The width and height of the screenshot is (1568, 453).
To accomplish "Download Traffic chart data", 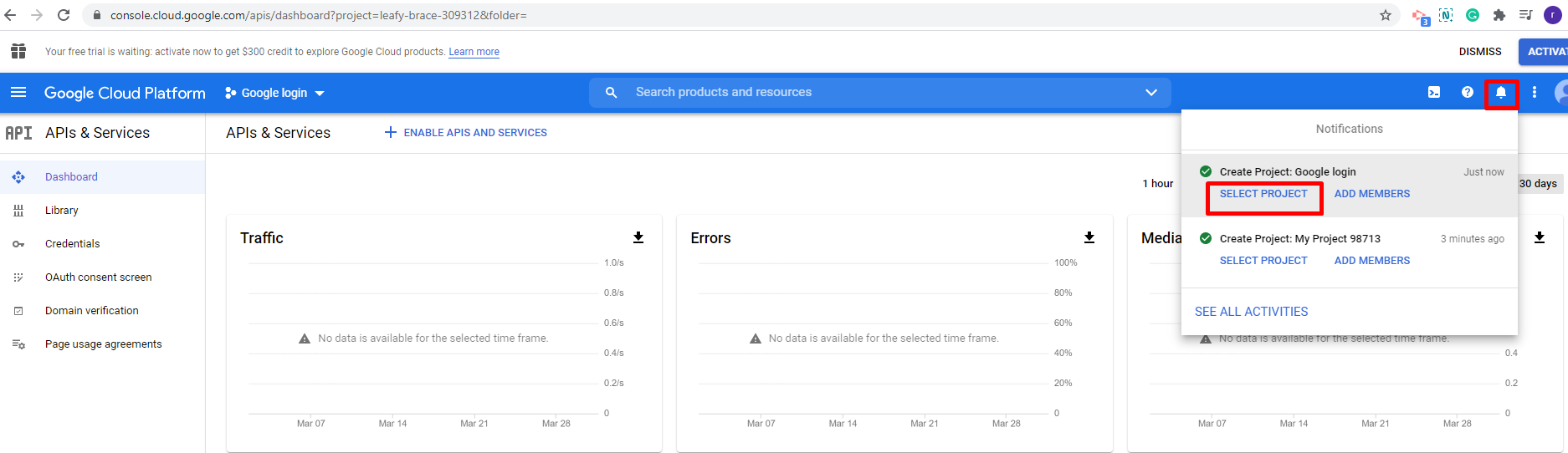I will (638, 237).
